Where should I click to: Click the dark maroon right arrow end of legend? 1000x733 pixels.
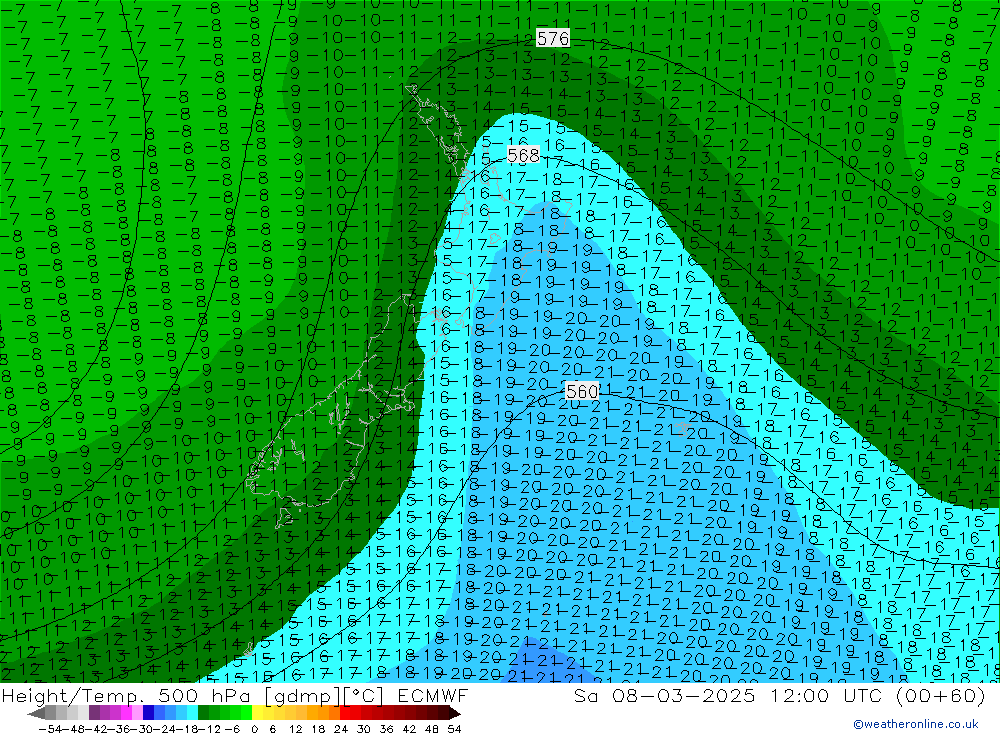[455, 713]
